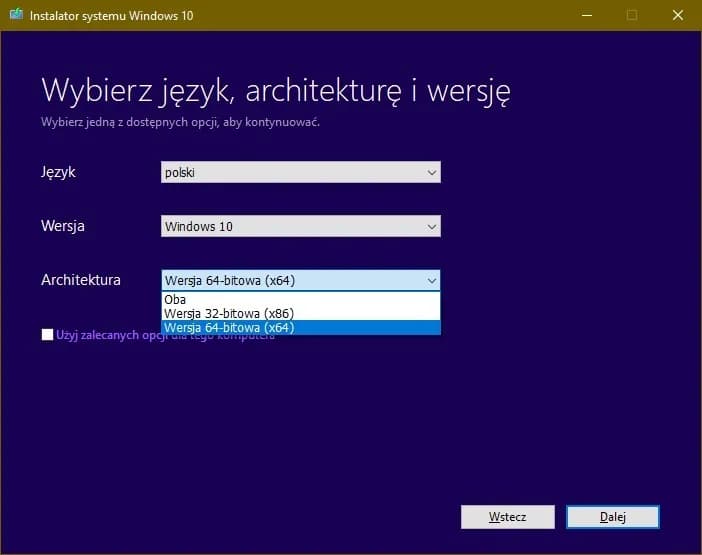Click the 'Wersja' field label

tap(62, 226)
